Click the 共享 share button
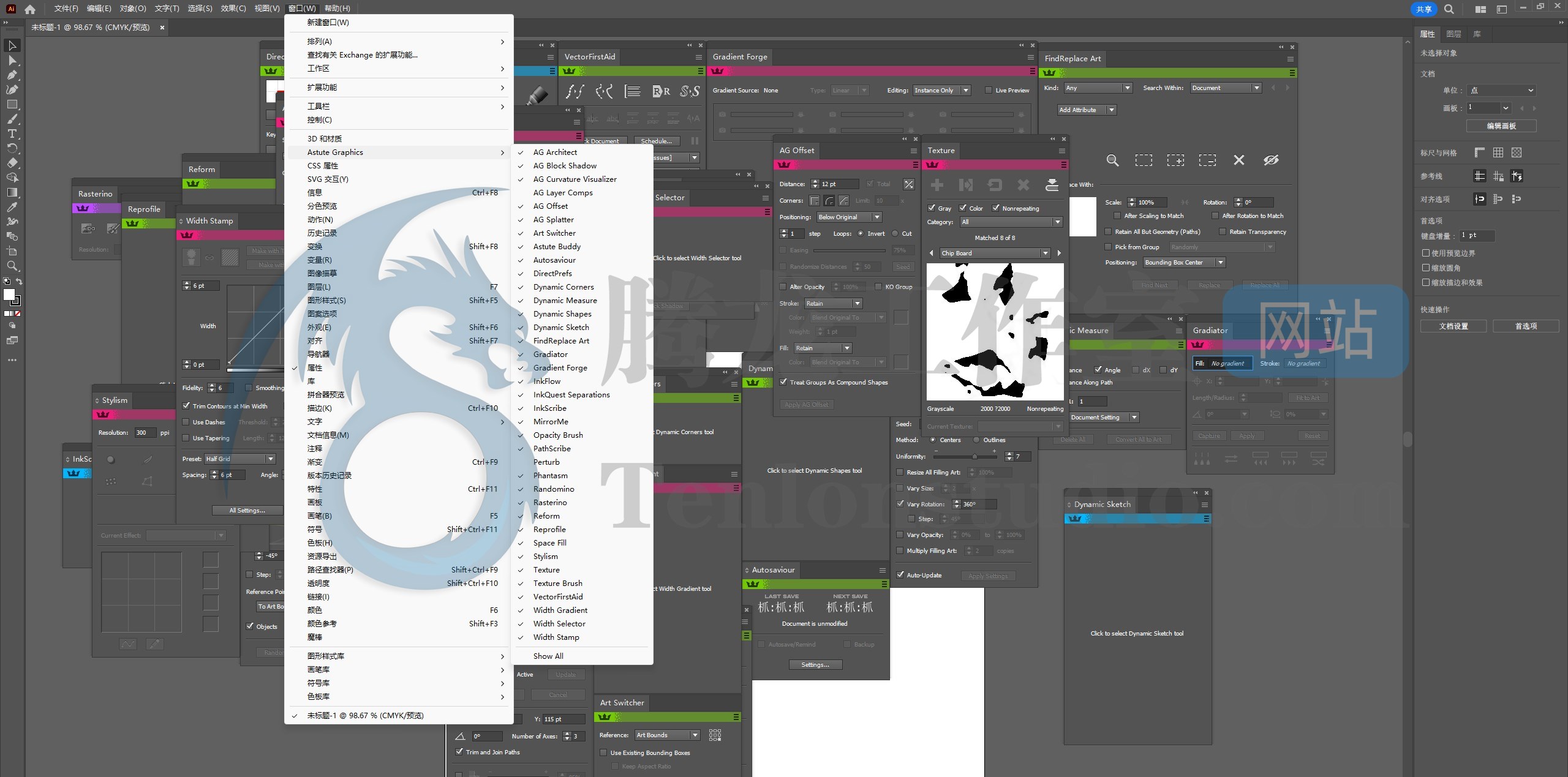1568x777 pixels. click(x=1424, y=9)
